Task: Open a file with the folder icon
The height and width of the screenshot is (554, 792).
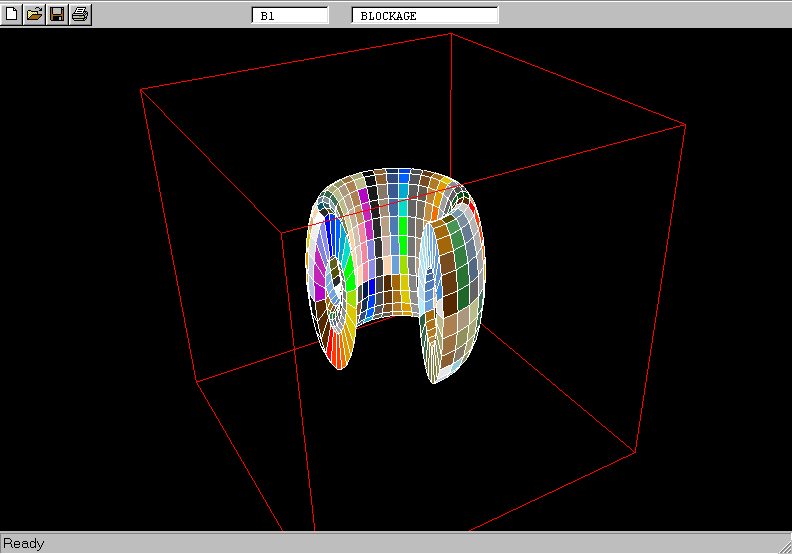Action: click(34, 14)
